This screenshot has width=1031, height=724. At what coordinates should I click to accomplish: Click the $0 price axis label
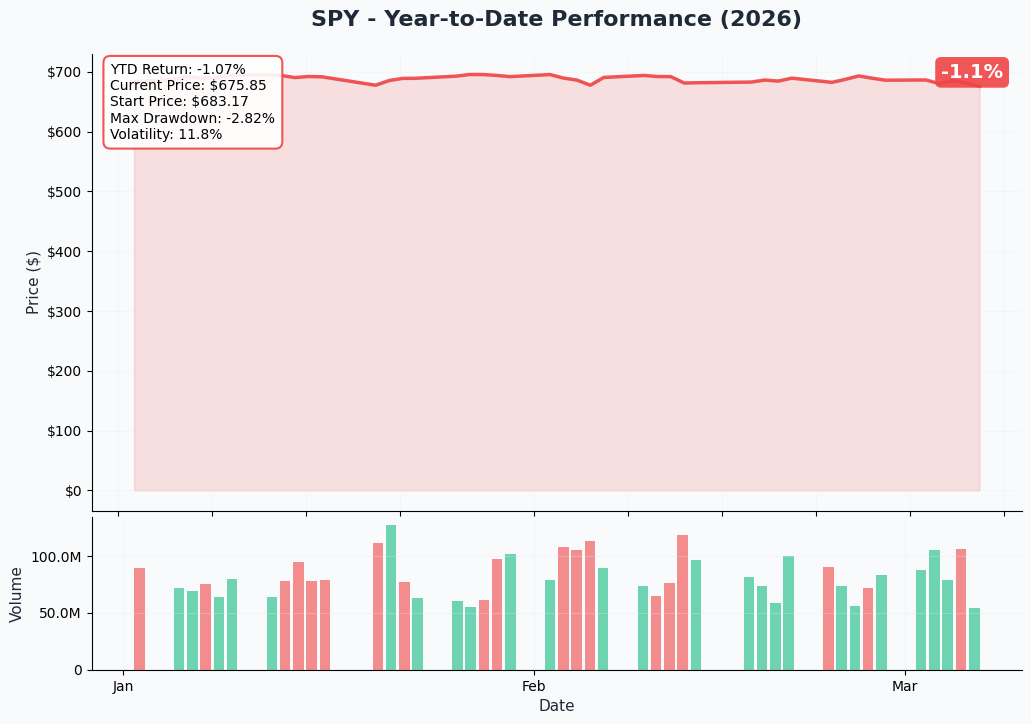[x=73, y=491]
